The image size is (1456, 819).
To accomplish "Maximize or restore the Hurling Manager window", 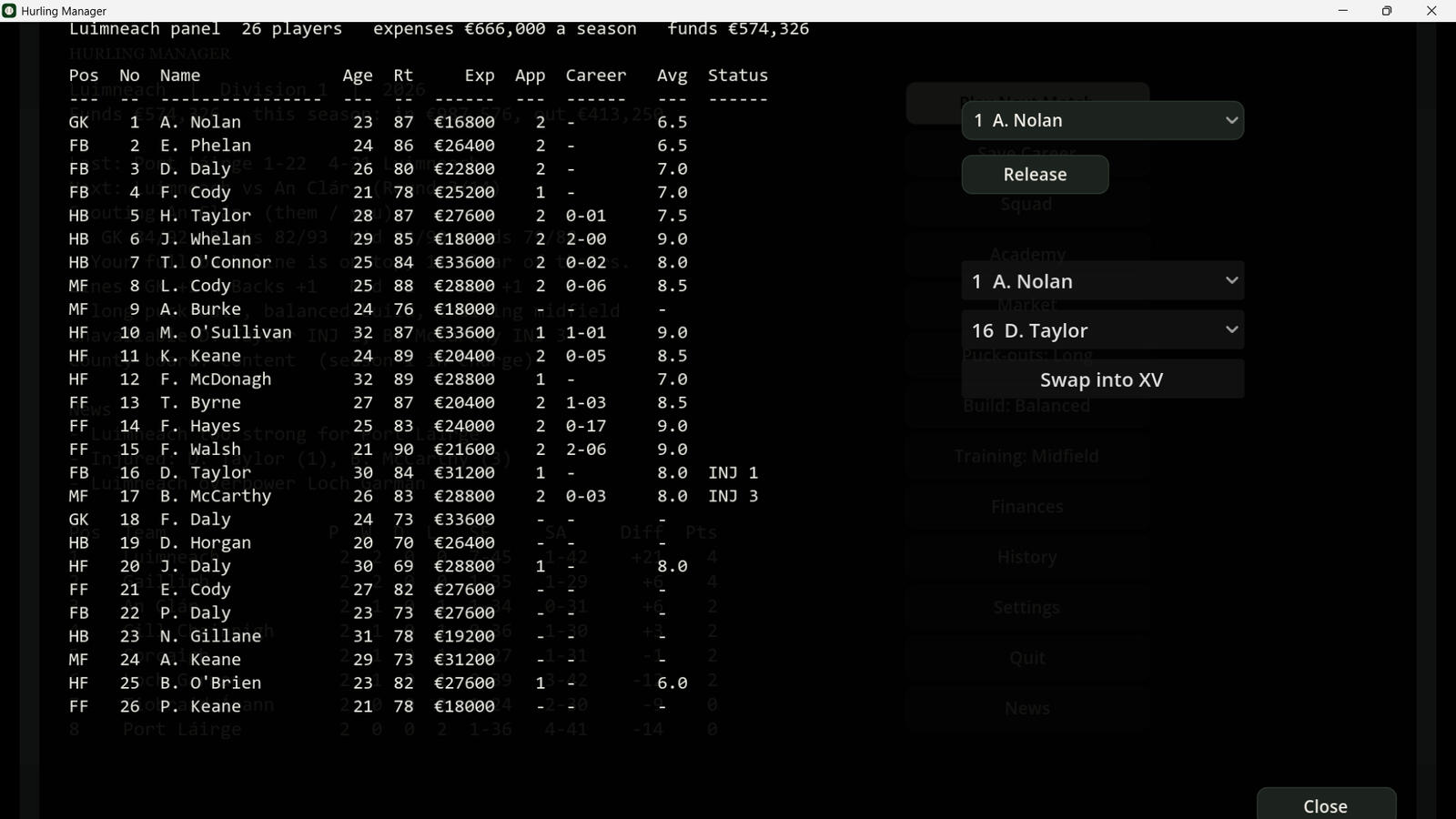I will click(1387, 11).
